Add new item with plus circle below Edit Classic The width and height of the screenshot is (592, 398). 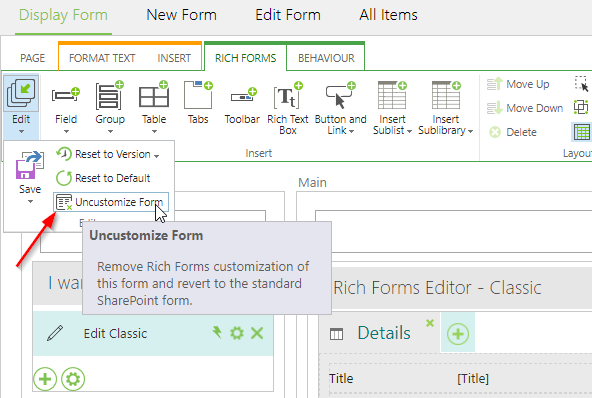(x=45, y=379)
